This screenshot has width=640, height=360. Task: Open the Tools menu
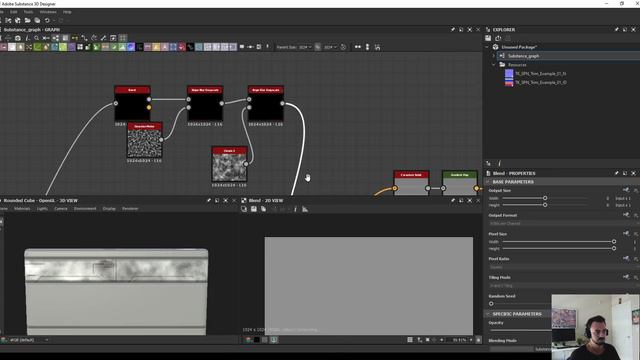click(x=28, y=12)
